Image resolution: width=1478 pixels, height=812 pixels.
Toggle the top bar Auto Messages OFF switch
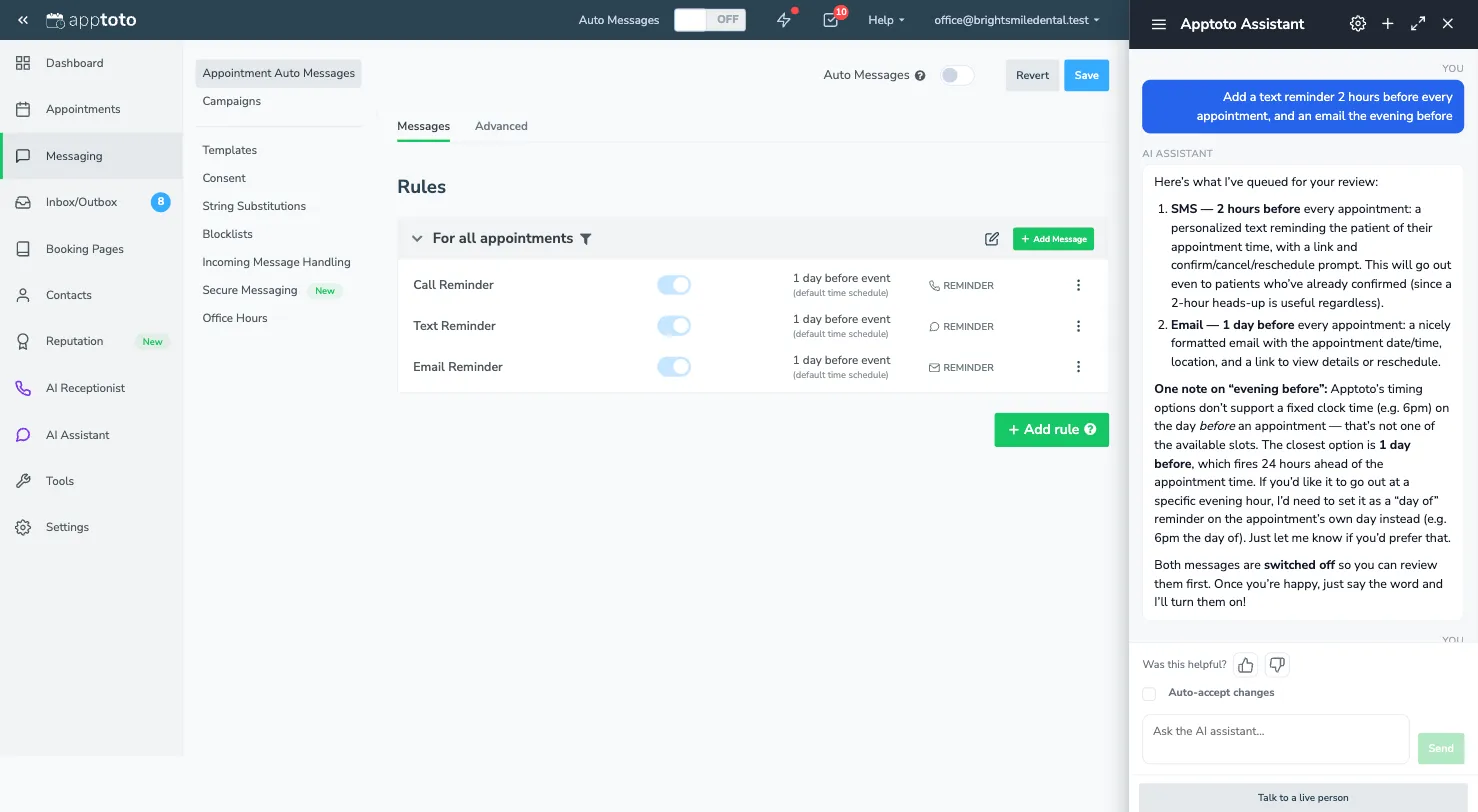(x=710, y=20)
